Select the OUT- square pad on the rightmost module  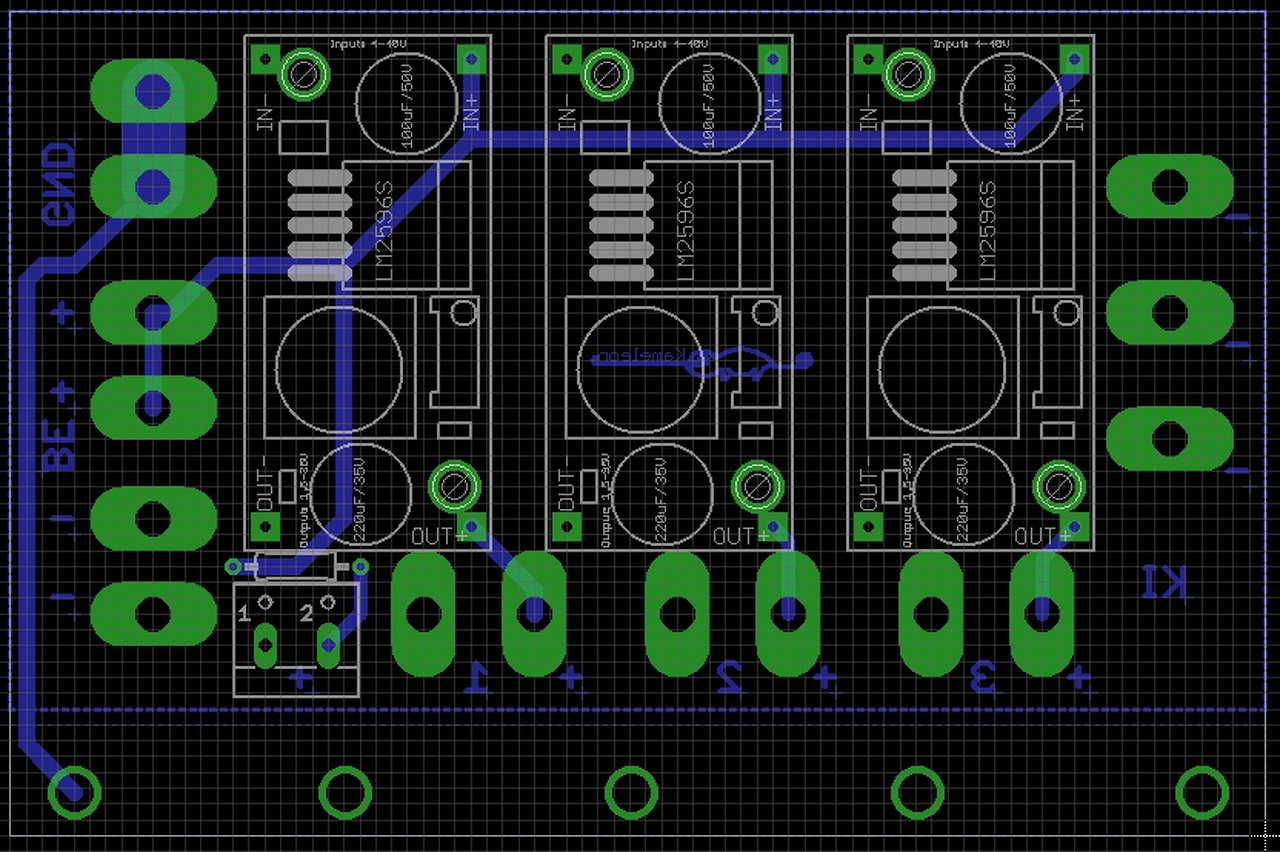click(869, 526)
